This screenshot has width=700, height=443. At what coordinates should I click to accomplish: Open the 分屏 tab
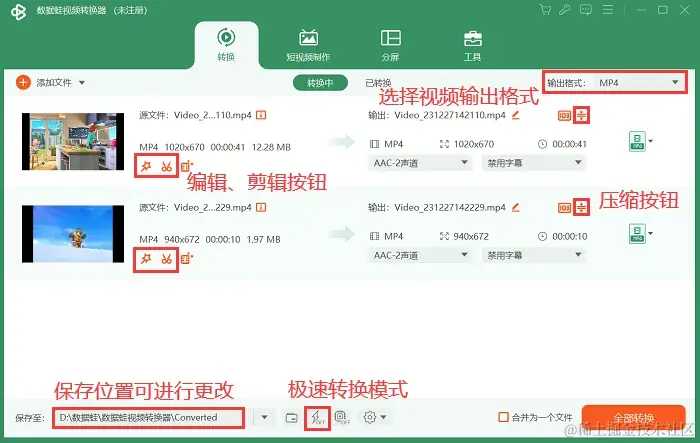coord(390,45)
